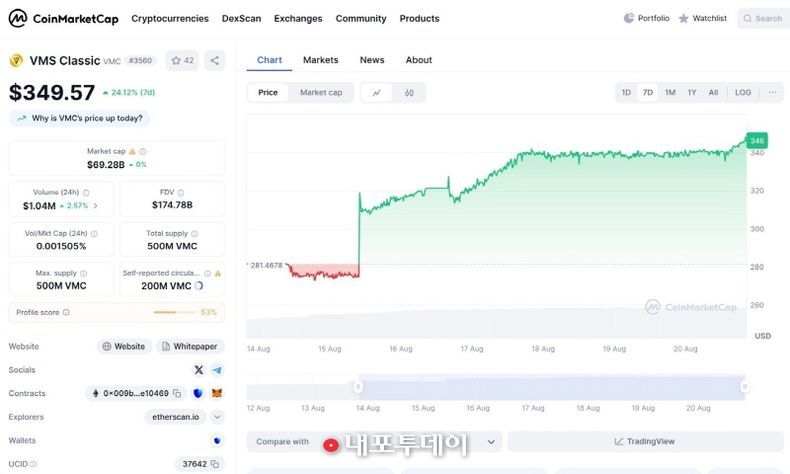Click the search magnifier icon
The width and height of the screenshot is (790, 474).
coord(747,19)
